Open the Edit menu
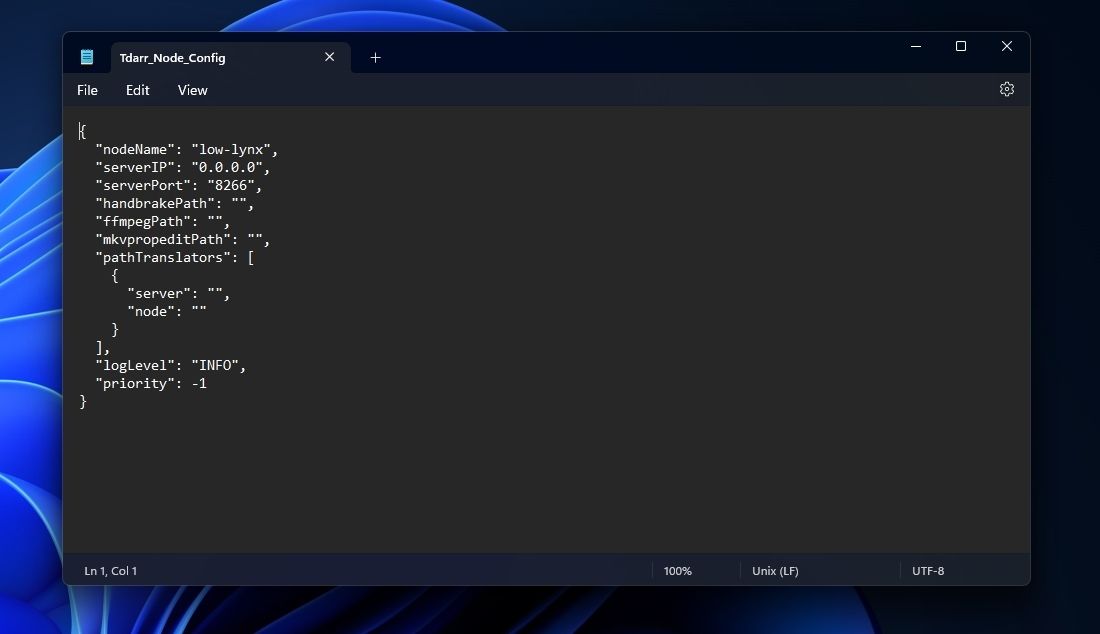 tap(137, 90)
